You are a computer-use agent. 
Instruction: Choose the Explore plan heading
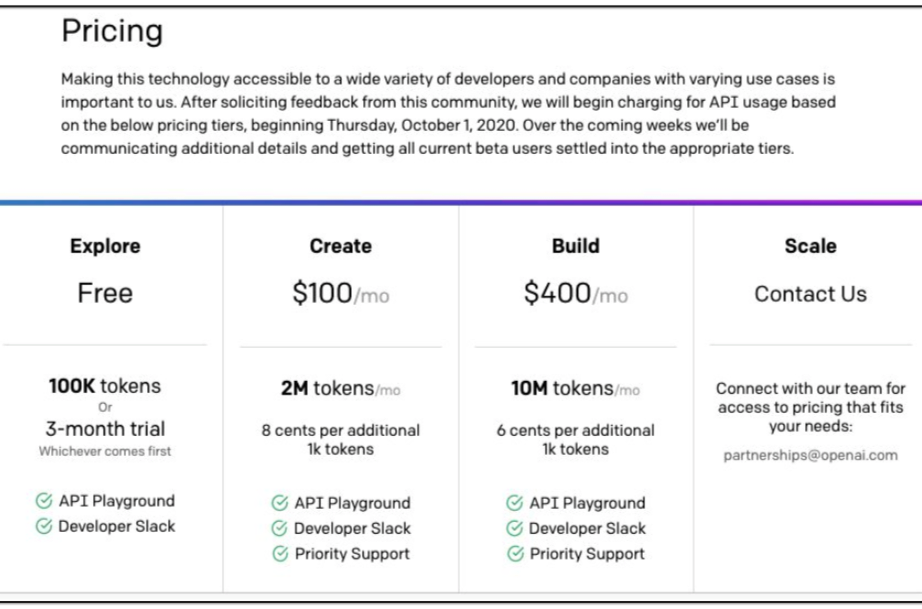[x=105, y=246]
